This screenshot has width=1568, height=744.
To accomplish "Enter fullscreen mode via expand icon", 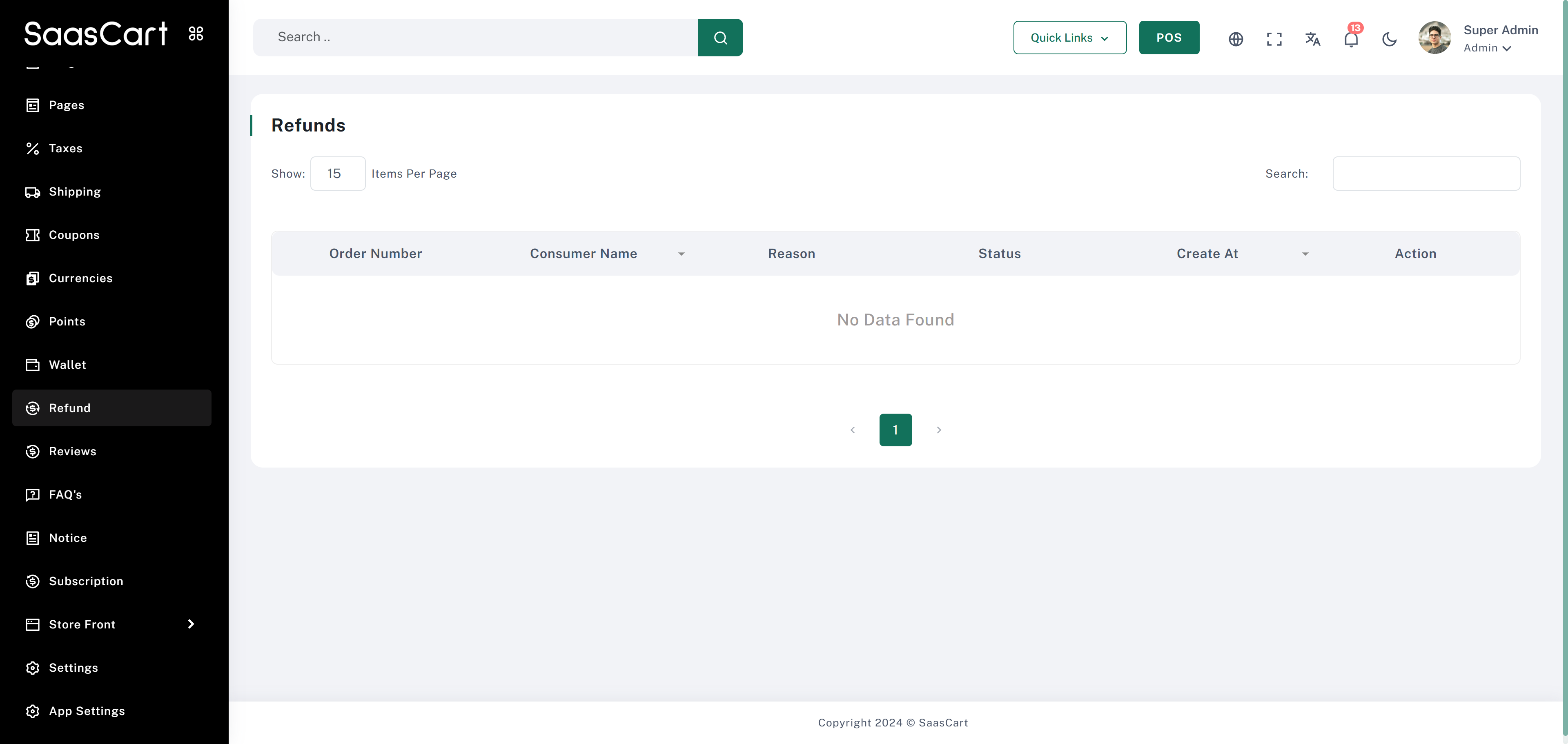I will [x=1274, y=39].
